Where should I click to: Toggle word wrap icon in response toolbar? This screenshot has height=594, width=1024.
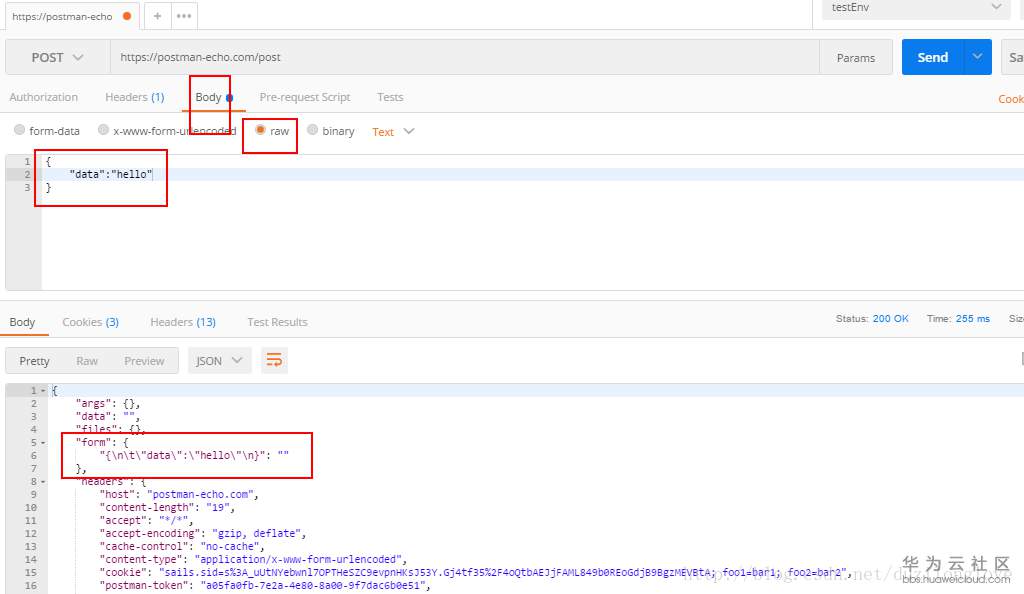click(x=274, y=360)
